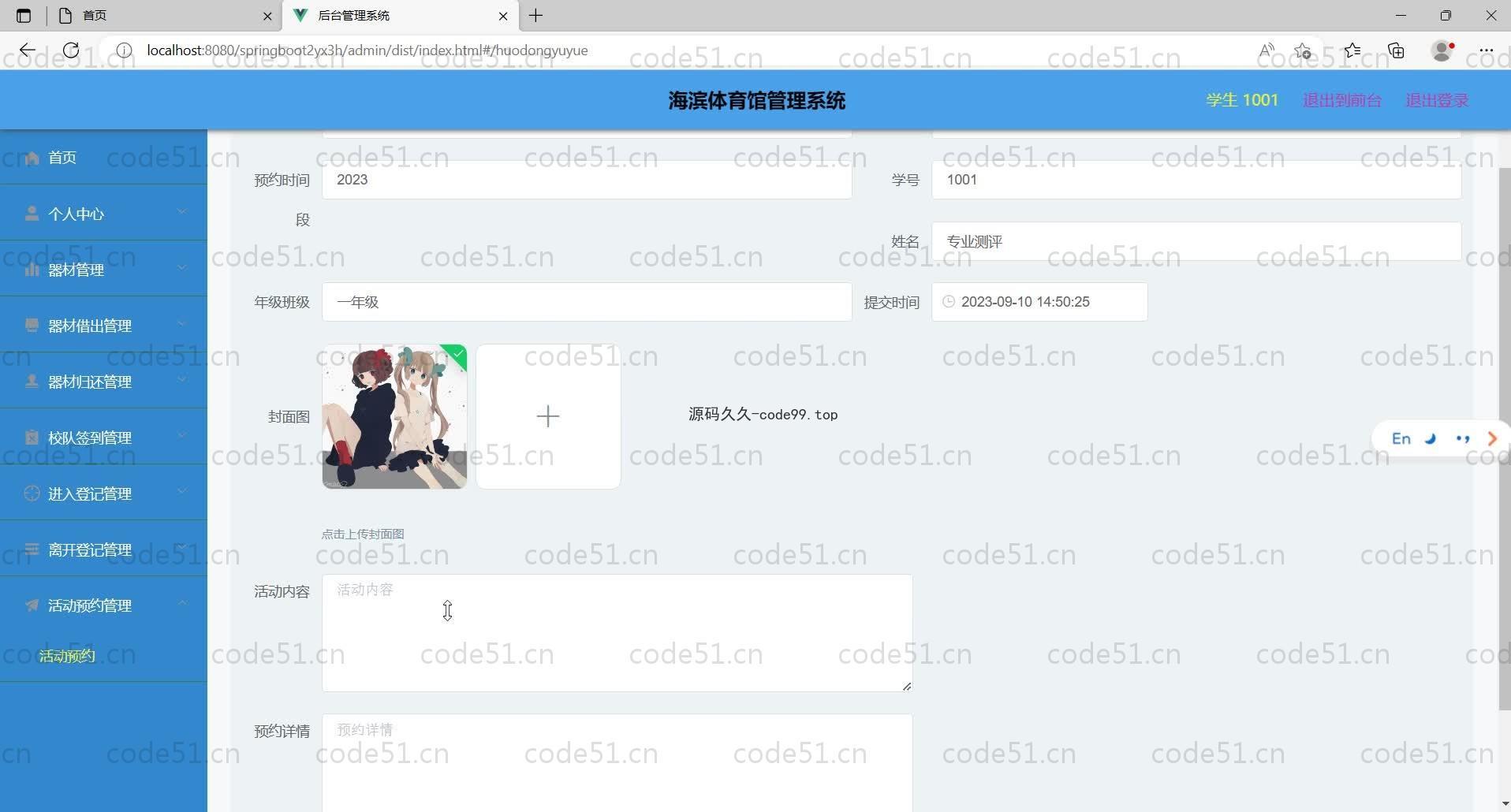Add this page to favorites star icon
The width and height of the screenshot is (1511, 812).
tap(1303, 50)
